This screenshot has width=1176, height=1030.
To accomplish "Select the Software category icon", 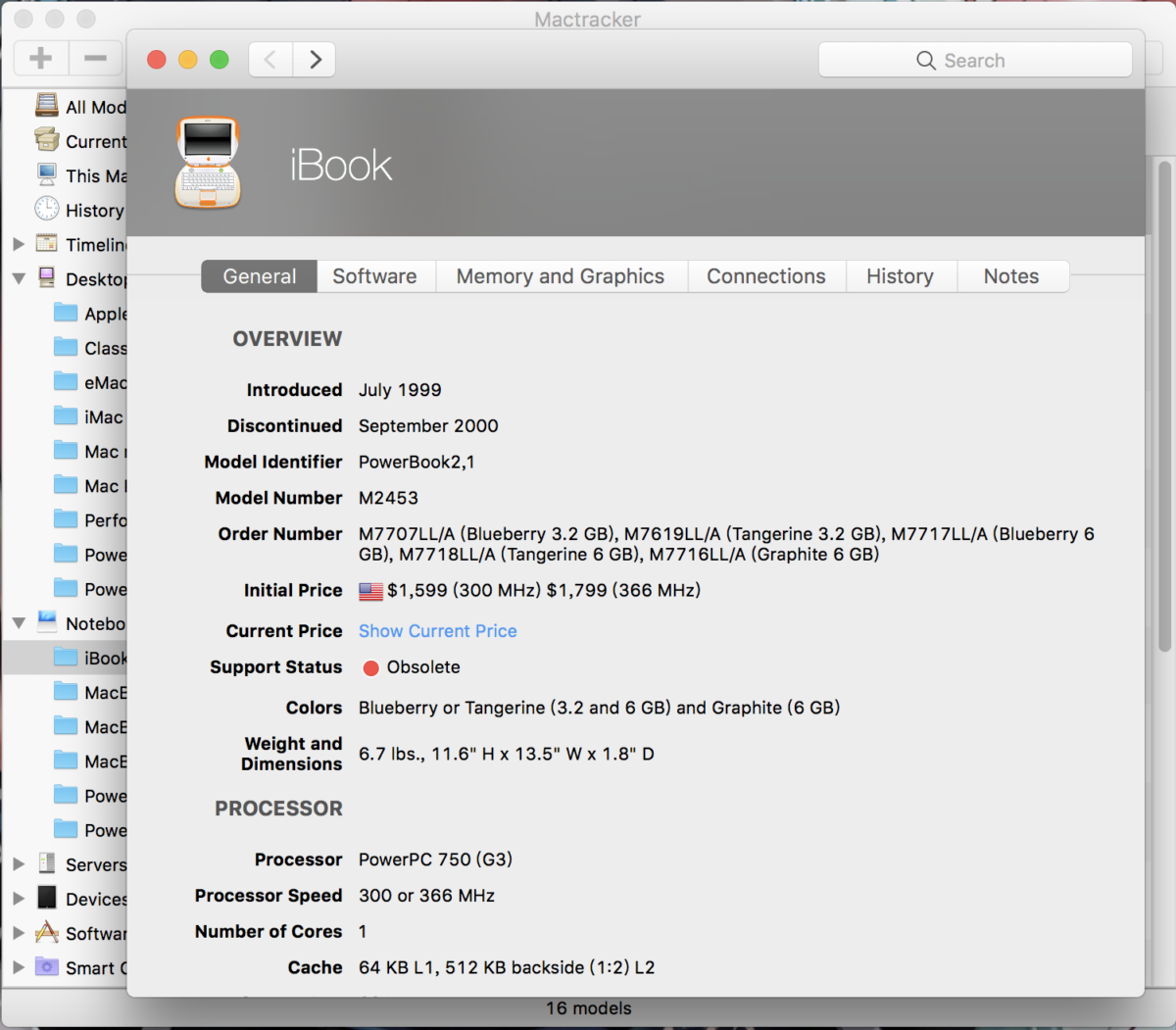I will [x=46, y=932].
